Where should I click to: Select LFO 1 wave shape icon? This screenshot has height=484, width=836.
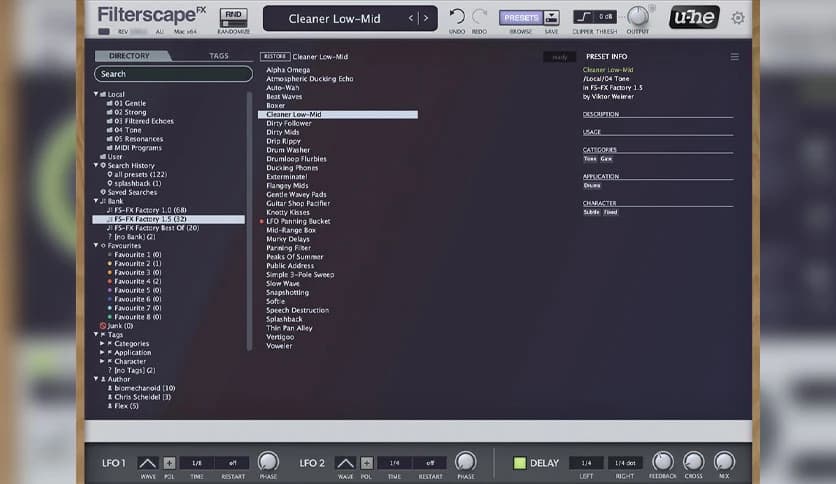click(148, 463)
